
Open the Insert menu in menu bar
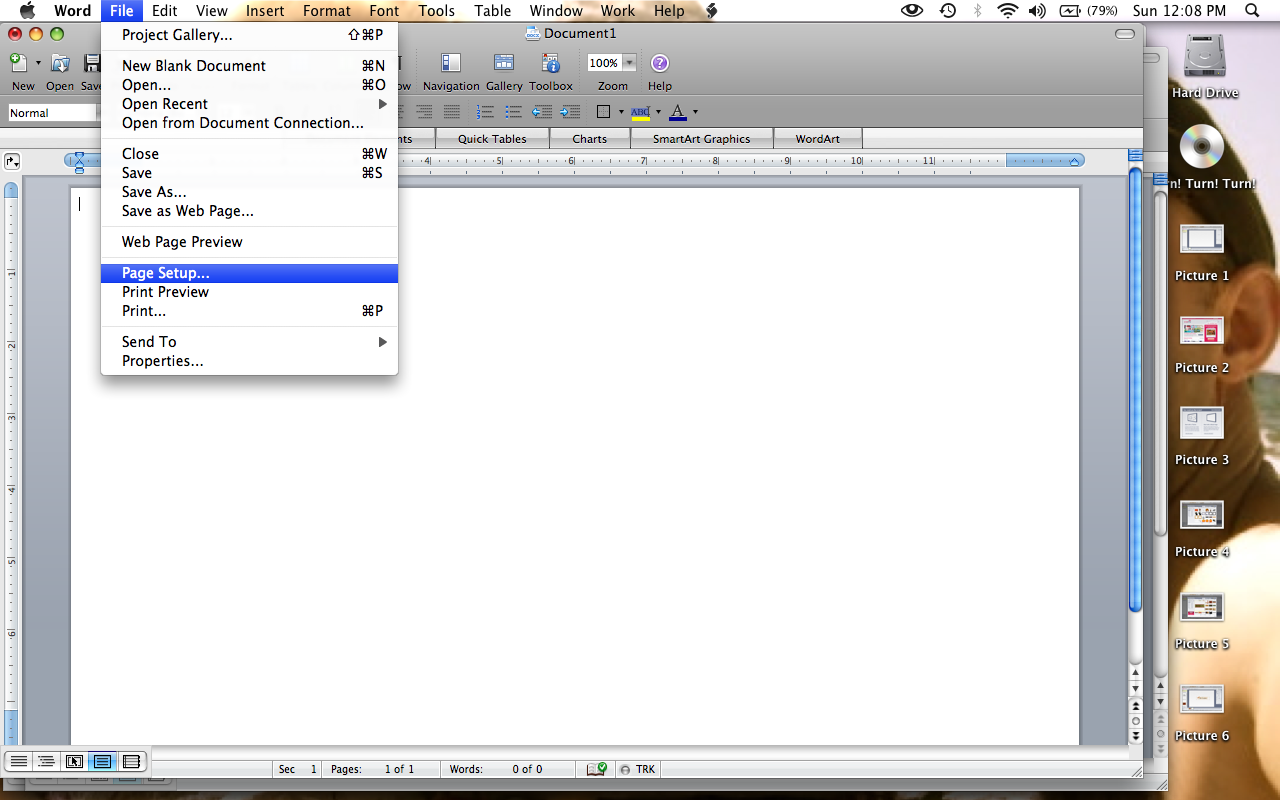(265, 11)
